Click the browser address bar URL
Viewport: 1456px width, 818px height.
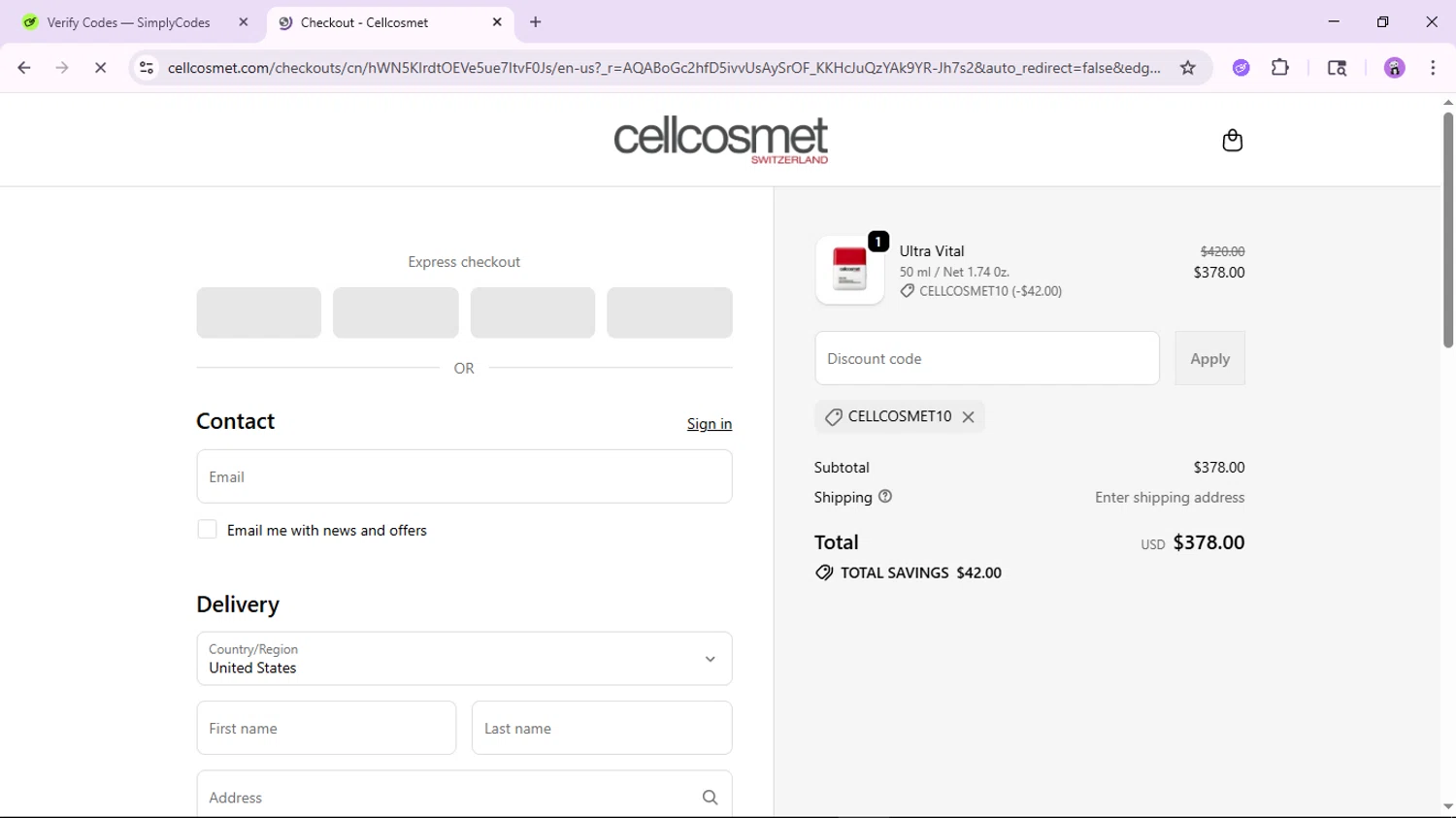click(x=664, y=68)
